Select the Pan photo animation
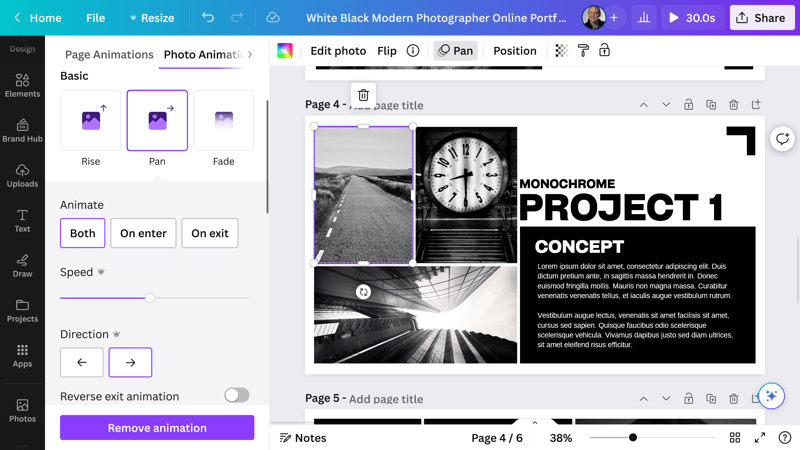Viewport: 800px width, 450px height. pos(157,120)
